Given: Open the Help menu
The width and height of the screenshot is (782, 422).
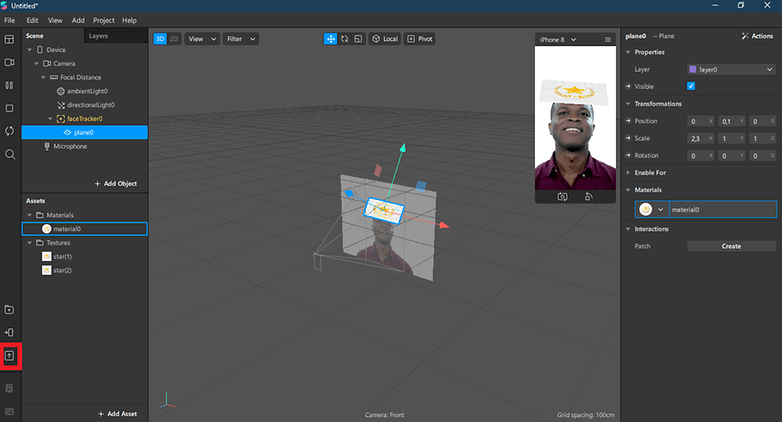Looking at the screenshot, I should (129, 20).
